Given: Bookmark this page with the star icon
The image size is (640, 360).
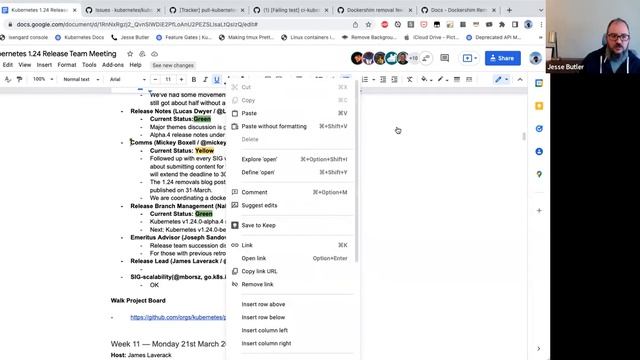Looking at the screenshot, I should click(368, 24).
